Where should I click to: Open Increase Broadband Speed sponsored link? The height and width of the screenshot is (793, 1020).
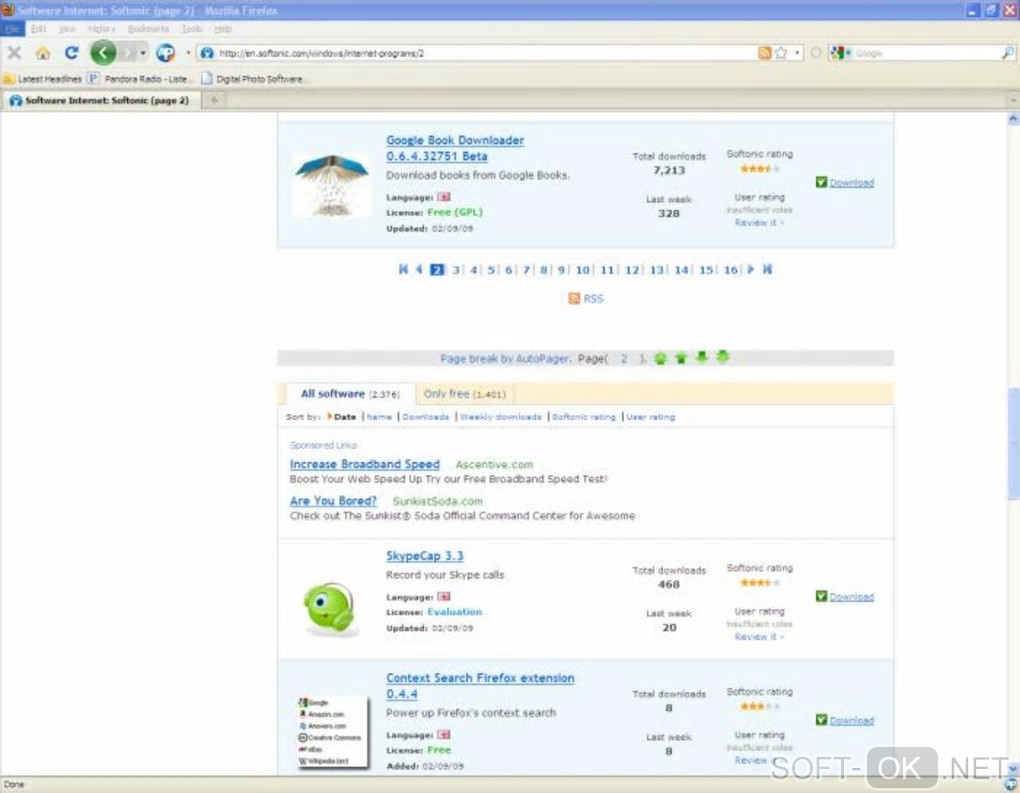coord(364,464)
